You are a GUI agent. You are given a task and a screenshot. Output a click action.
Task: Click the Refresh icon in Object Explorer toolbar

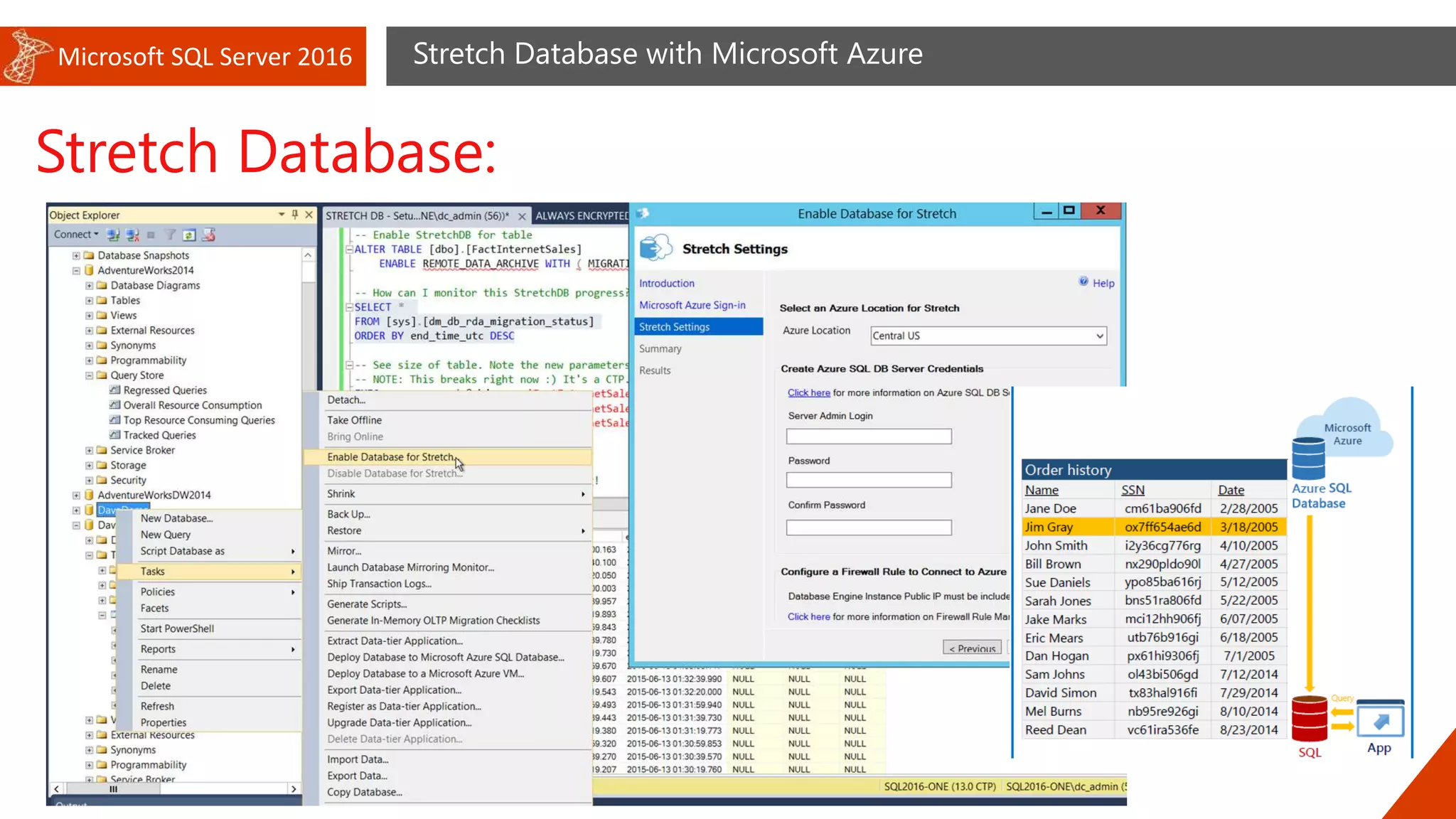188,235
